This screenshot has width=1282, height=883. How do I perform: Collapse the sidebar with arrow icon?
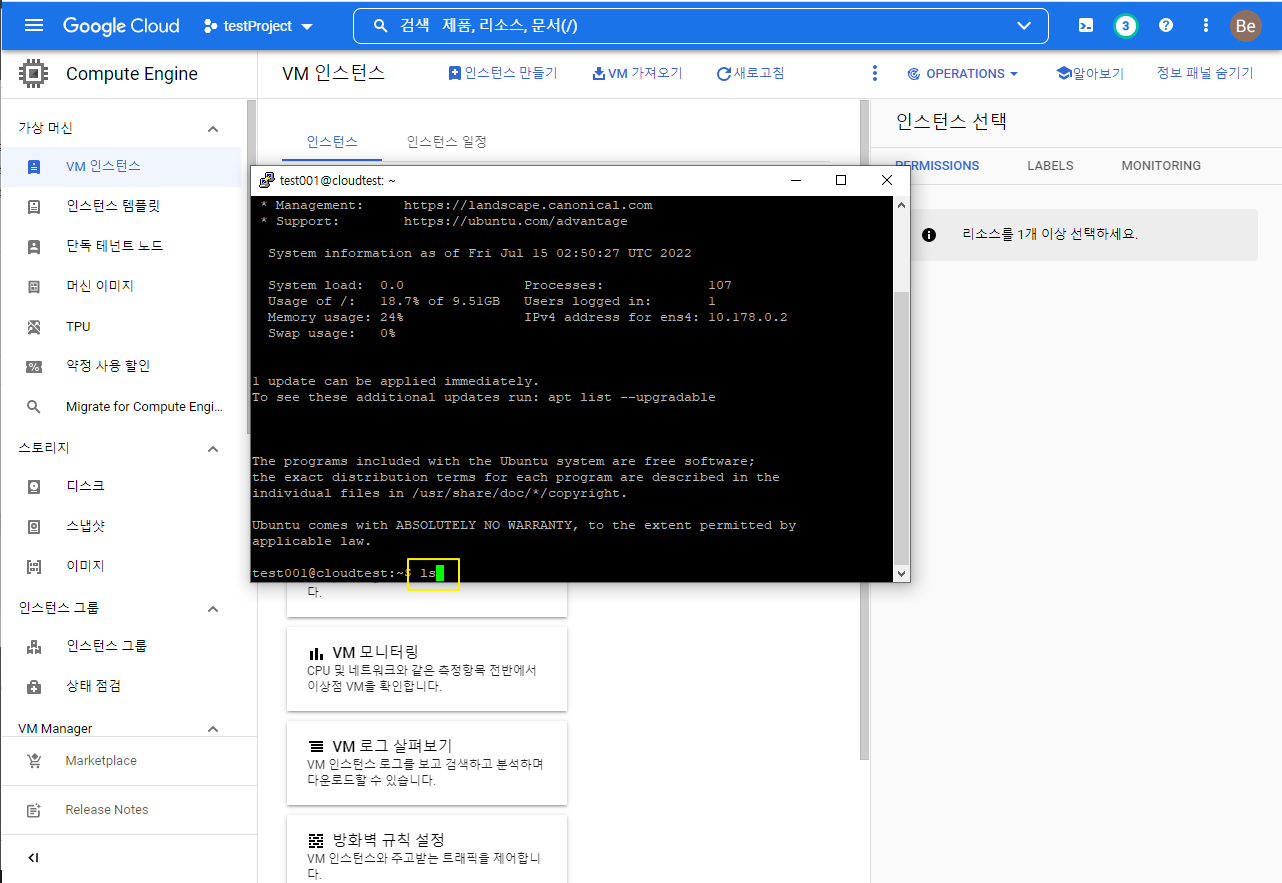click(x=34, y=858)
